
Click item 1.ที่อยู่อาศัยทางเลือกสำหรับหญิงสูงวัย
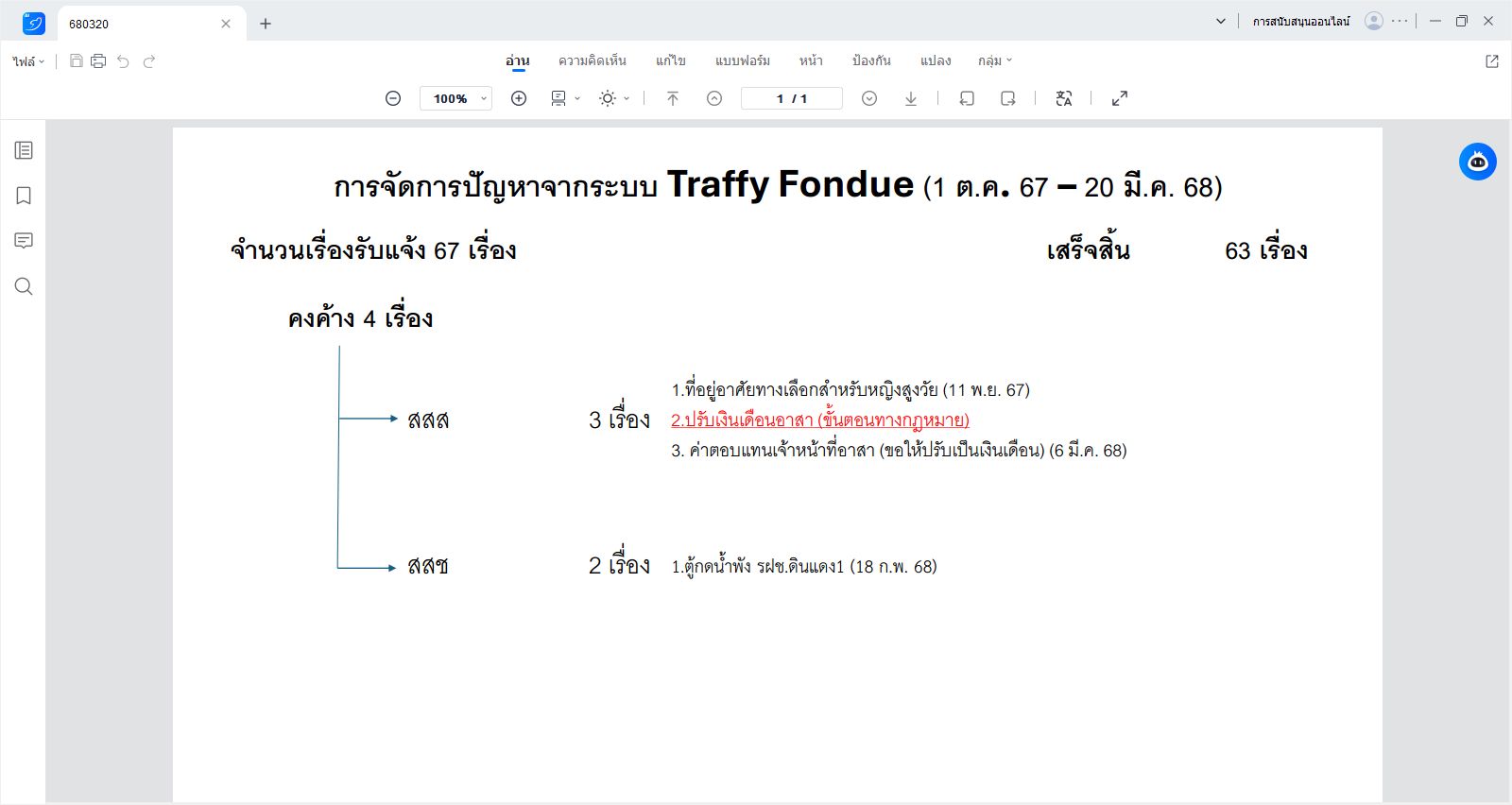coord(850,389)
